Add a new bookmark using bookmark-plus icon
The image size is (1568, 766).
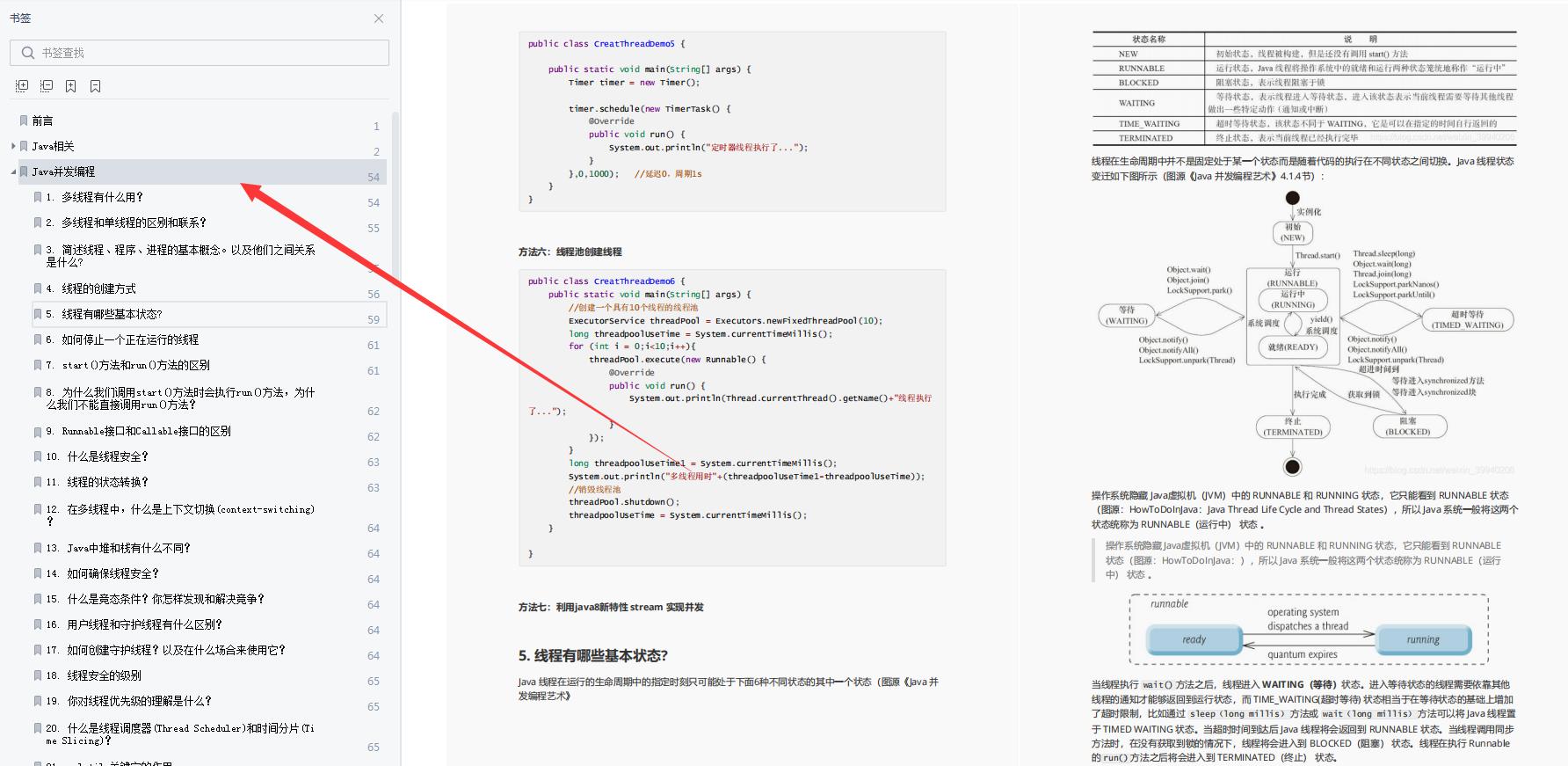coord(71,86)
